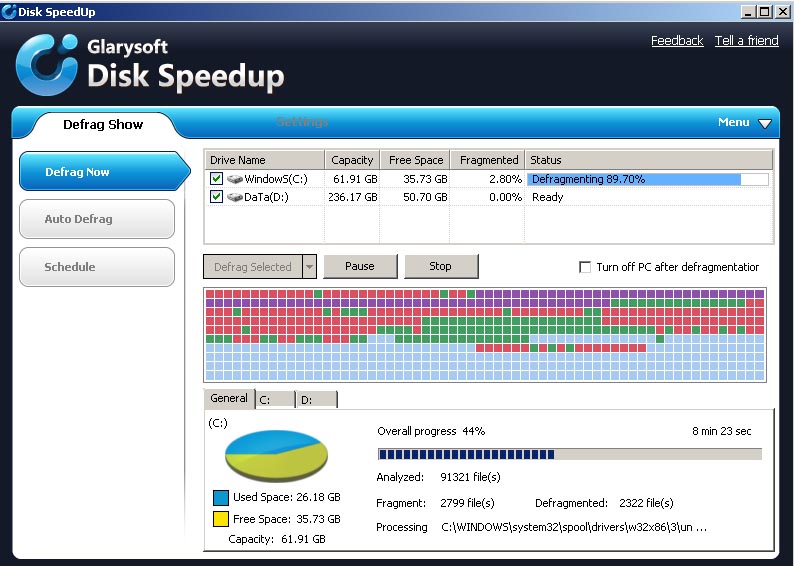Image resolution: width=794 pixels, height=566 pixels.
Task: Select the WindowS(C:) drive name
Action: 276,179
